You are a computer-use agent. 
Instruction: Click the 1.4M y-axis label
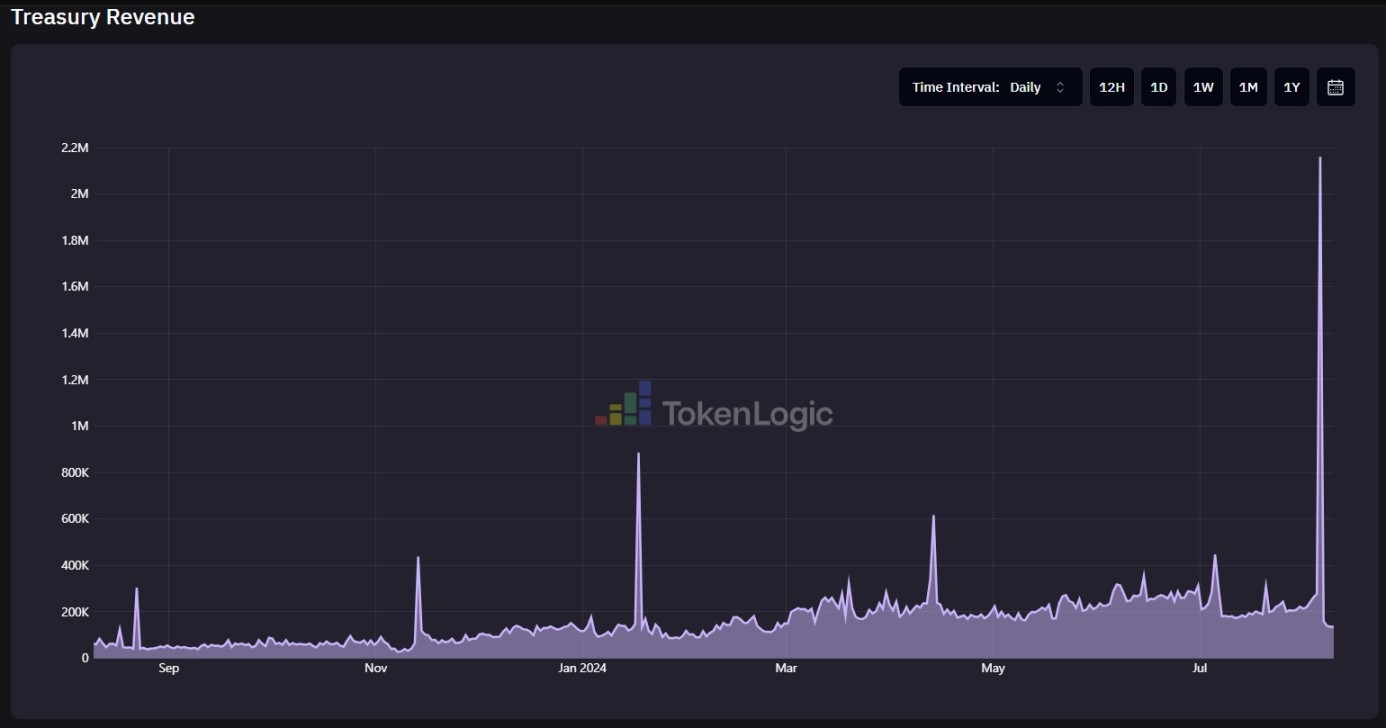[75, 333]
